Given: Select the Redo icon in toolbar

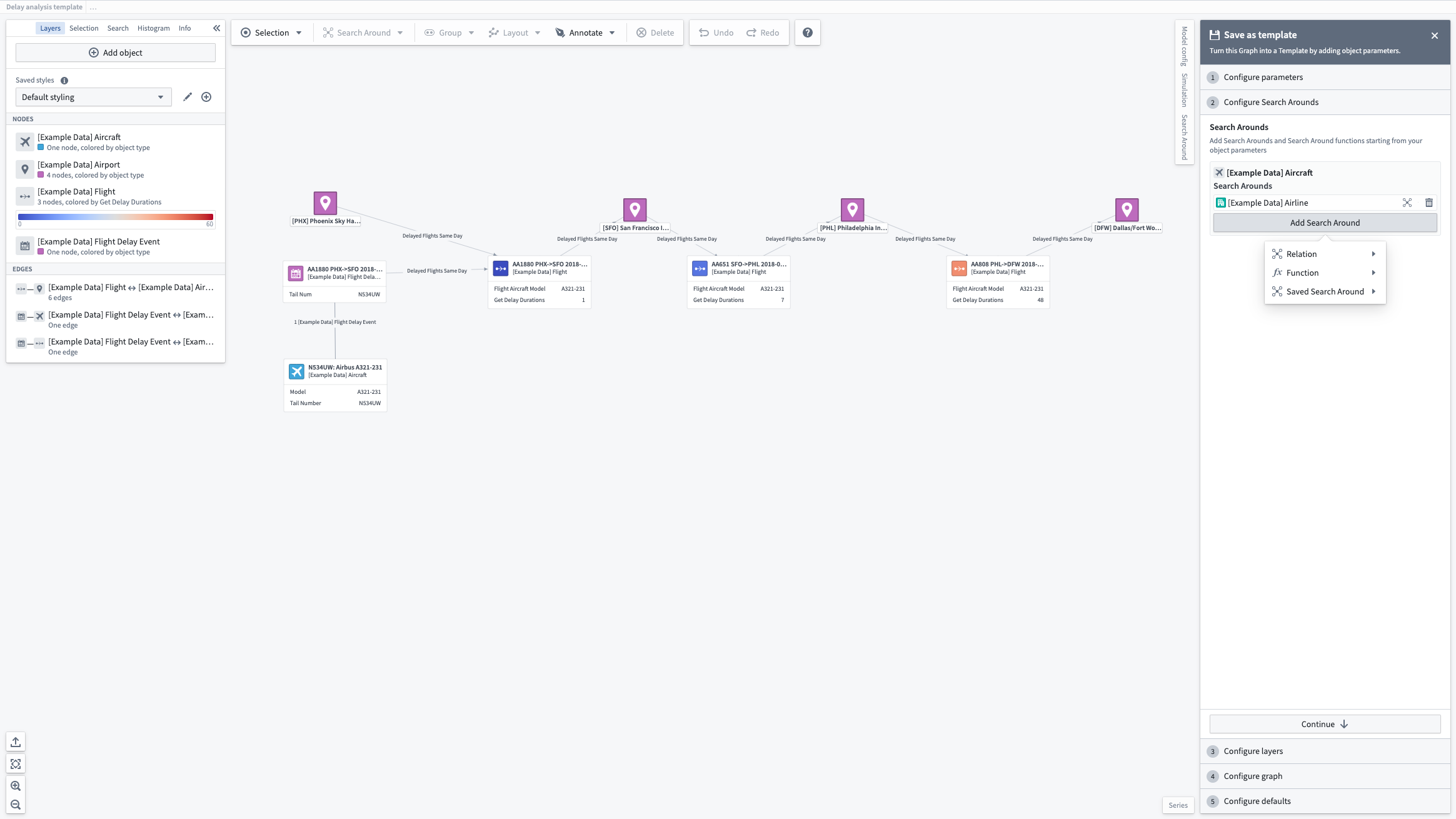Looking at the screenshot, I should point(752,32).
